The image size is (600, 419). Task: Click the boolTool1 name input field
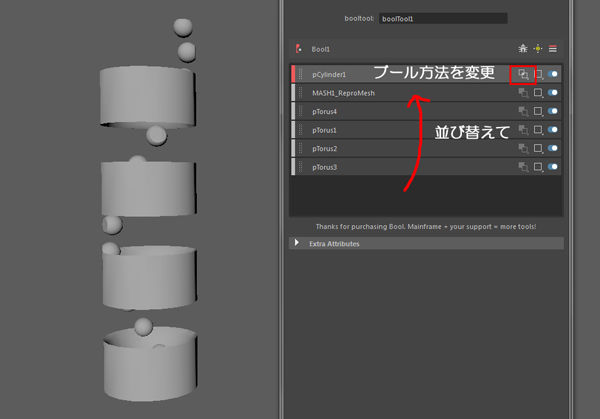tap(443, 18)
